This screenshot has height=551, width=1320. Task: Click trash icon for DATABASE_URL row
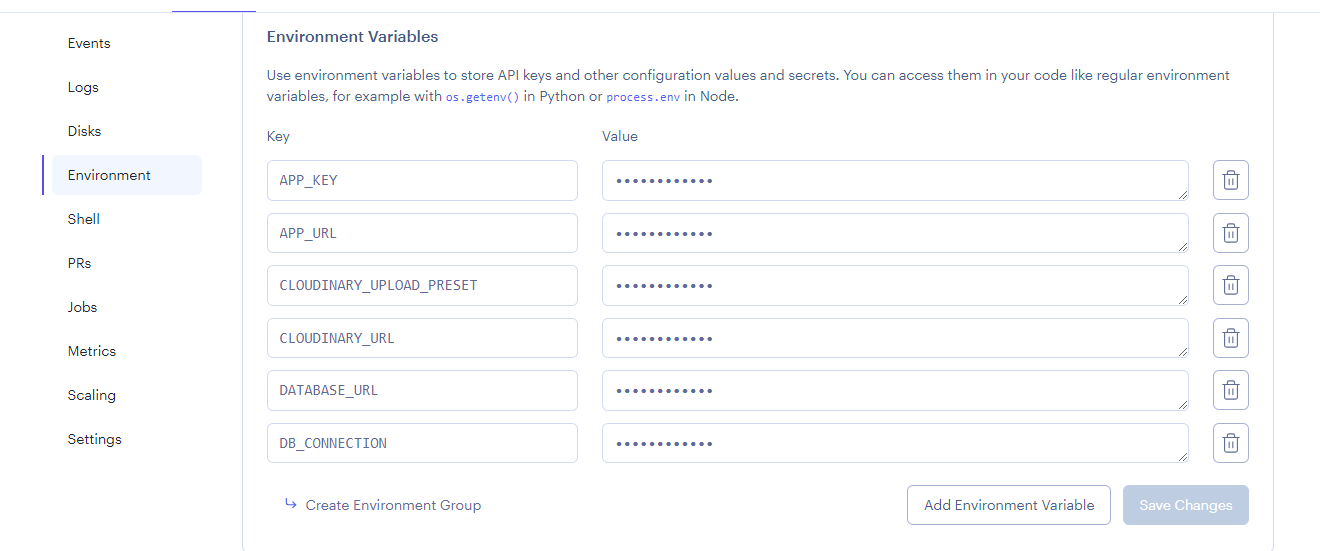1231,391
